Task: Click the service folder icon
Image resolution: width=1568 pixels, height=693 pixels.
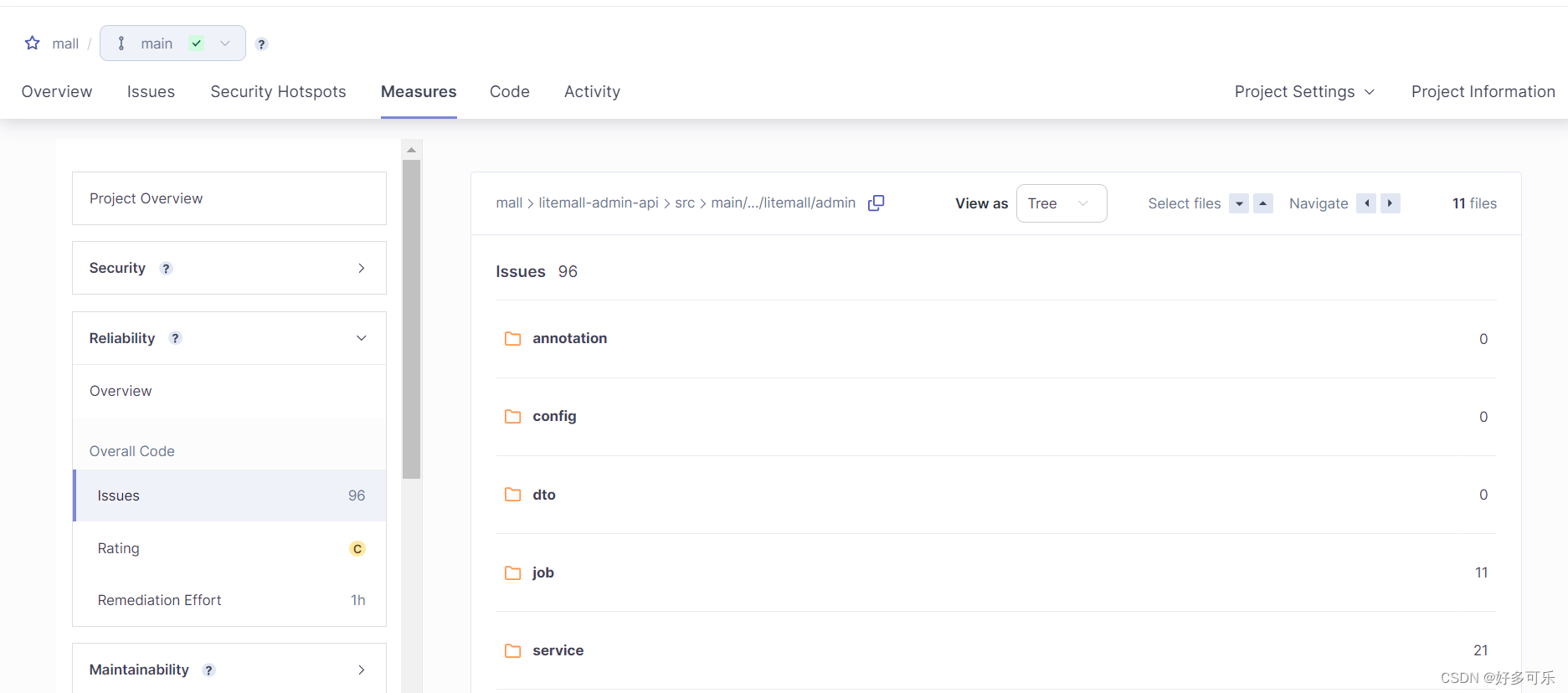Action: click(x=512, y=650)
